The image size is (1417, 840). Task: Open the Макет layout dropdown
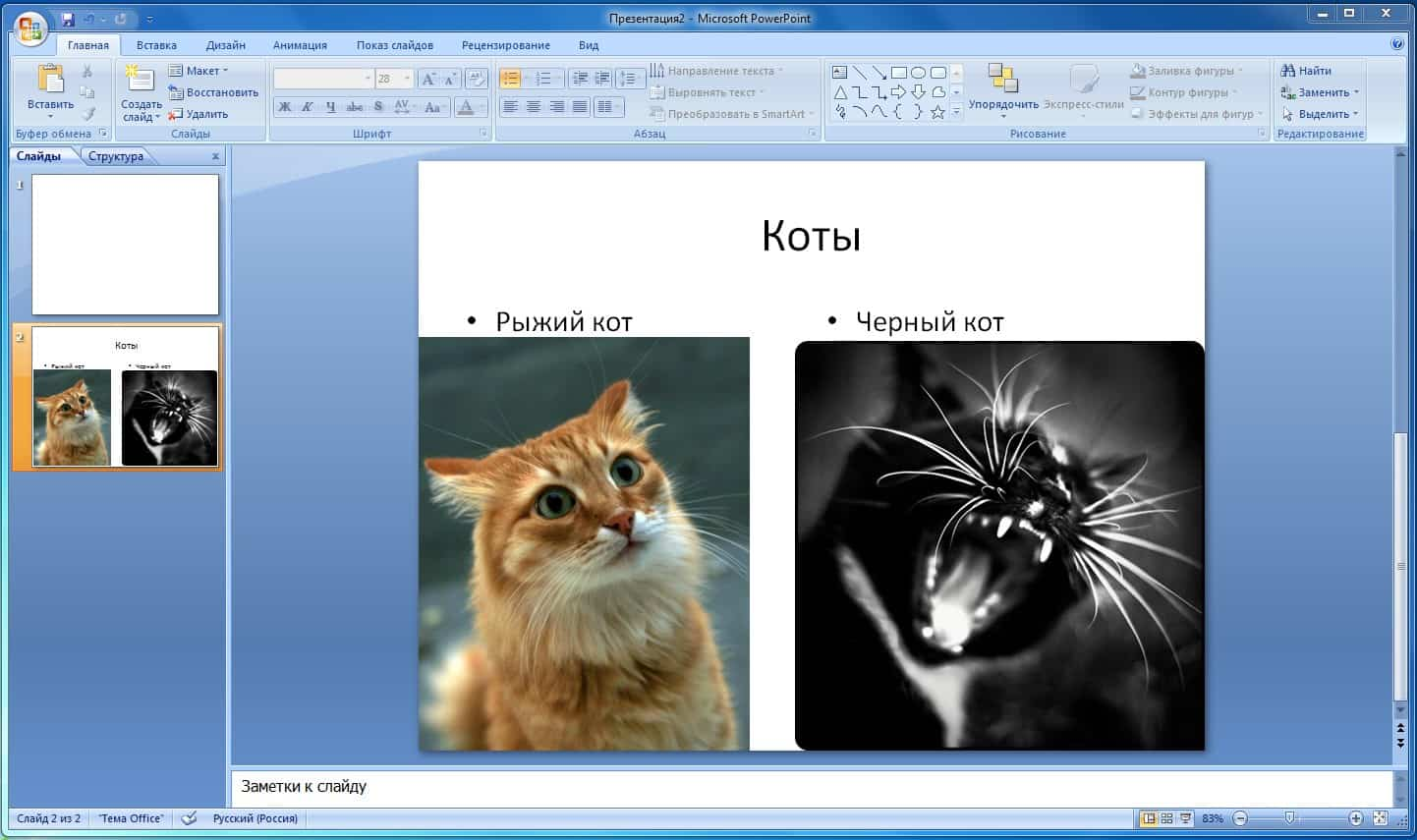coord(198,71)
